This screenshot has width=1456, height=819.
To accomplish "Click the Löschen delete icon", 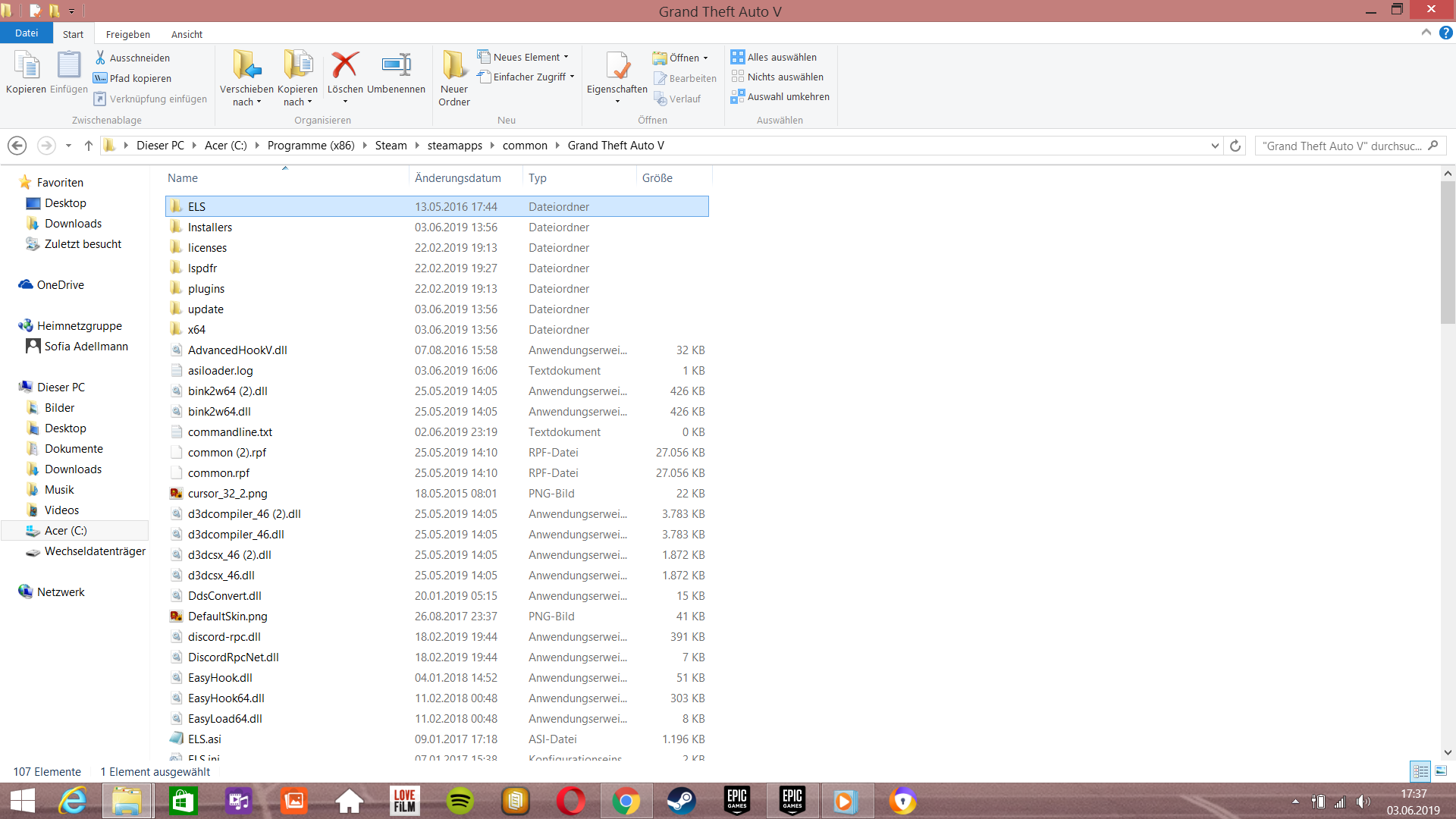I will point(345,66).
